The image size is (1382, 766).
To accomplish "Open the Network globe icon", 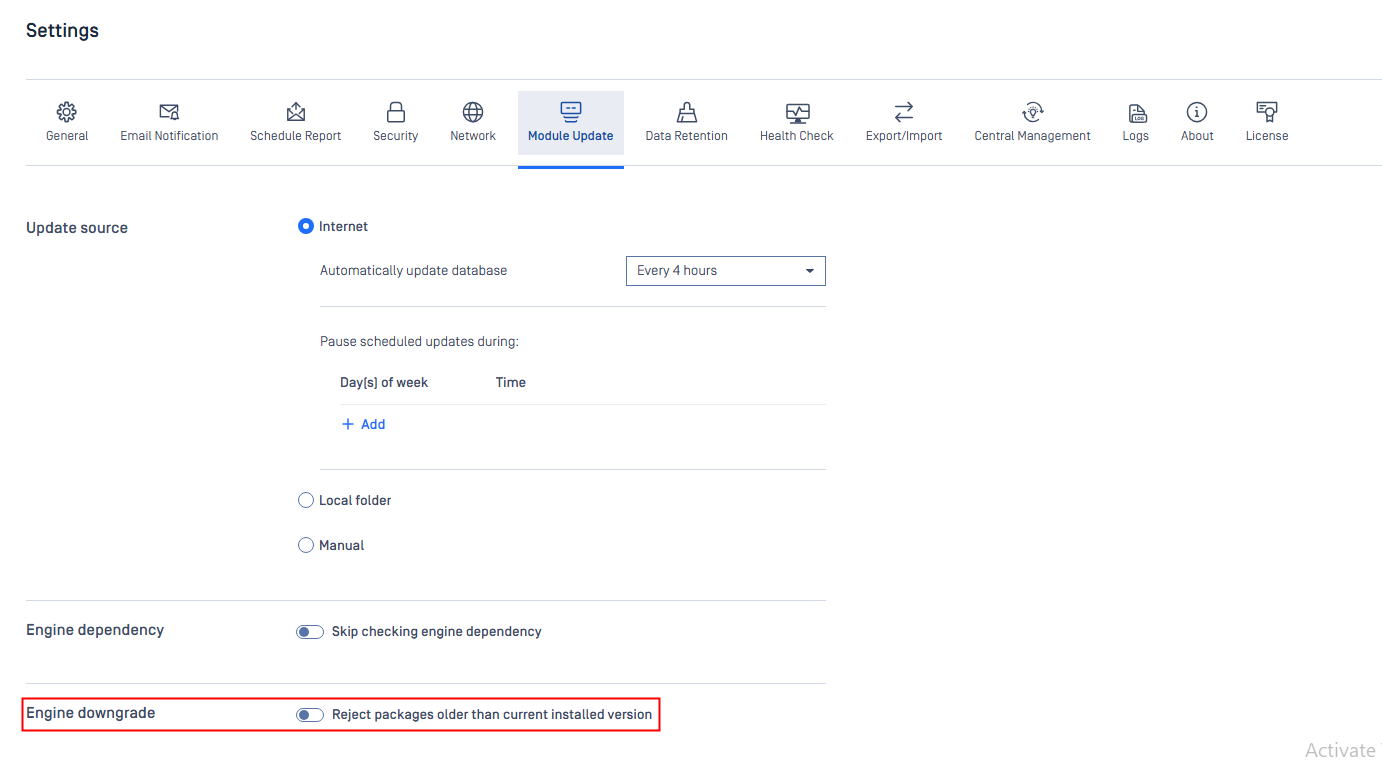I will (x=473, y=112).
